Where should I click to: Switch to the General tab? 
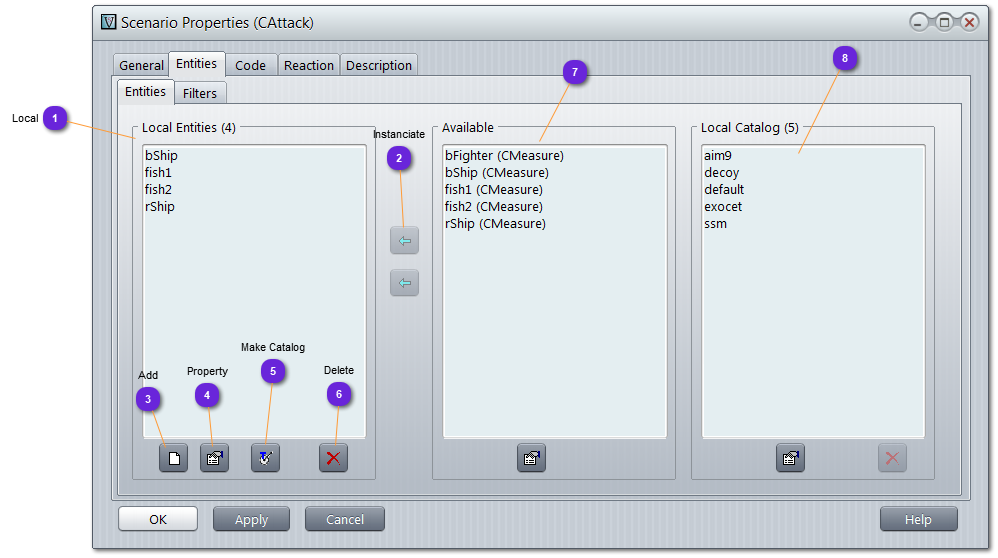tap(141, 66)
